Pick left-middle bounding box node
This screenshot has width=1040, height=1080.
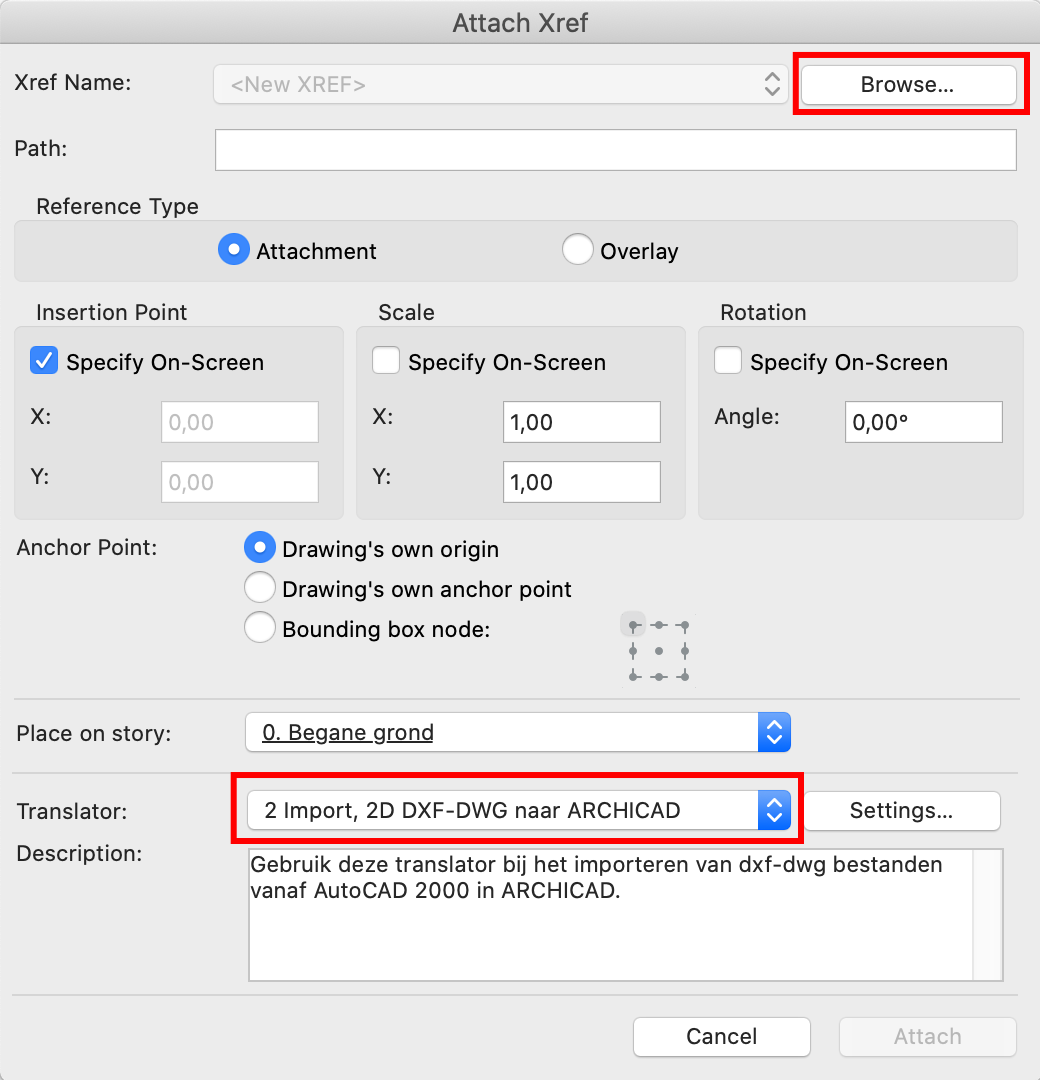(633, 651)
